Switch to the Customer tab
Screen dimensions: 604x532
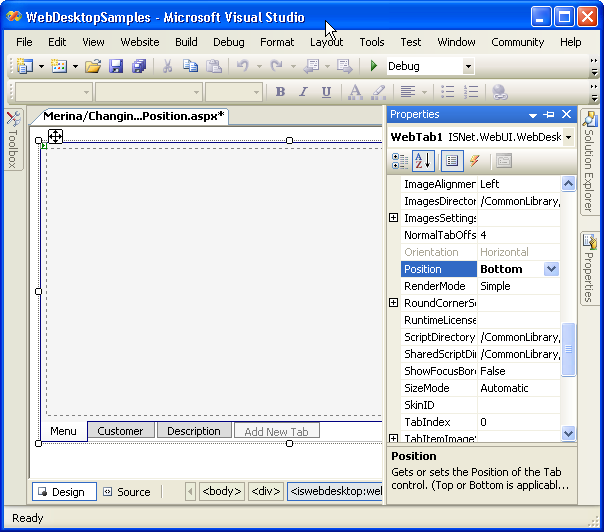tap(120, 431)
